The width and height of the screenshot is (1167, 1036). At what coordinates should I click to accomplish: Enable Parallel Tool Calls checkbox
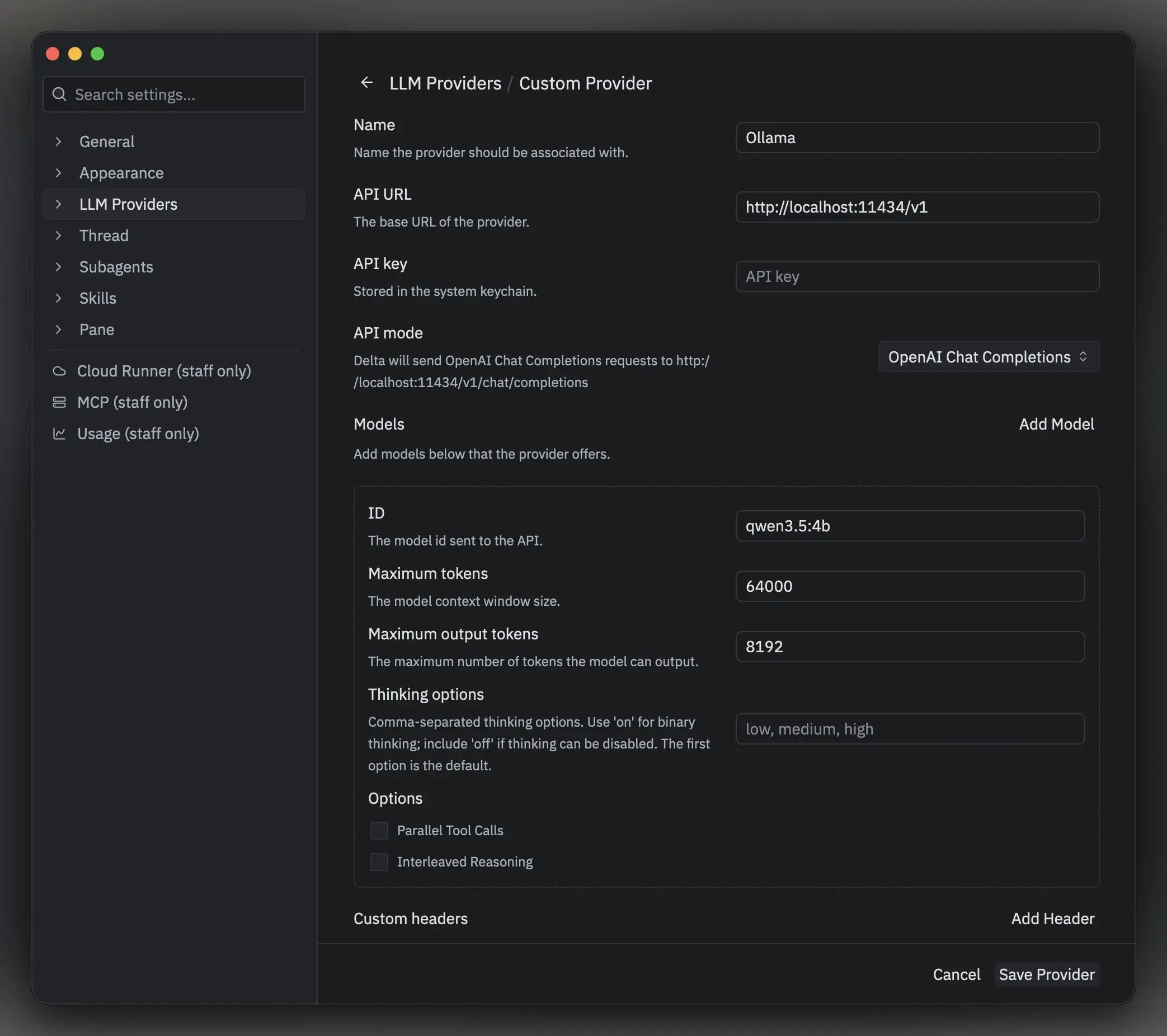tap(379, 831)
